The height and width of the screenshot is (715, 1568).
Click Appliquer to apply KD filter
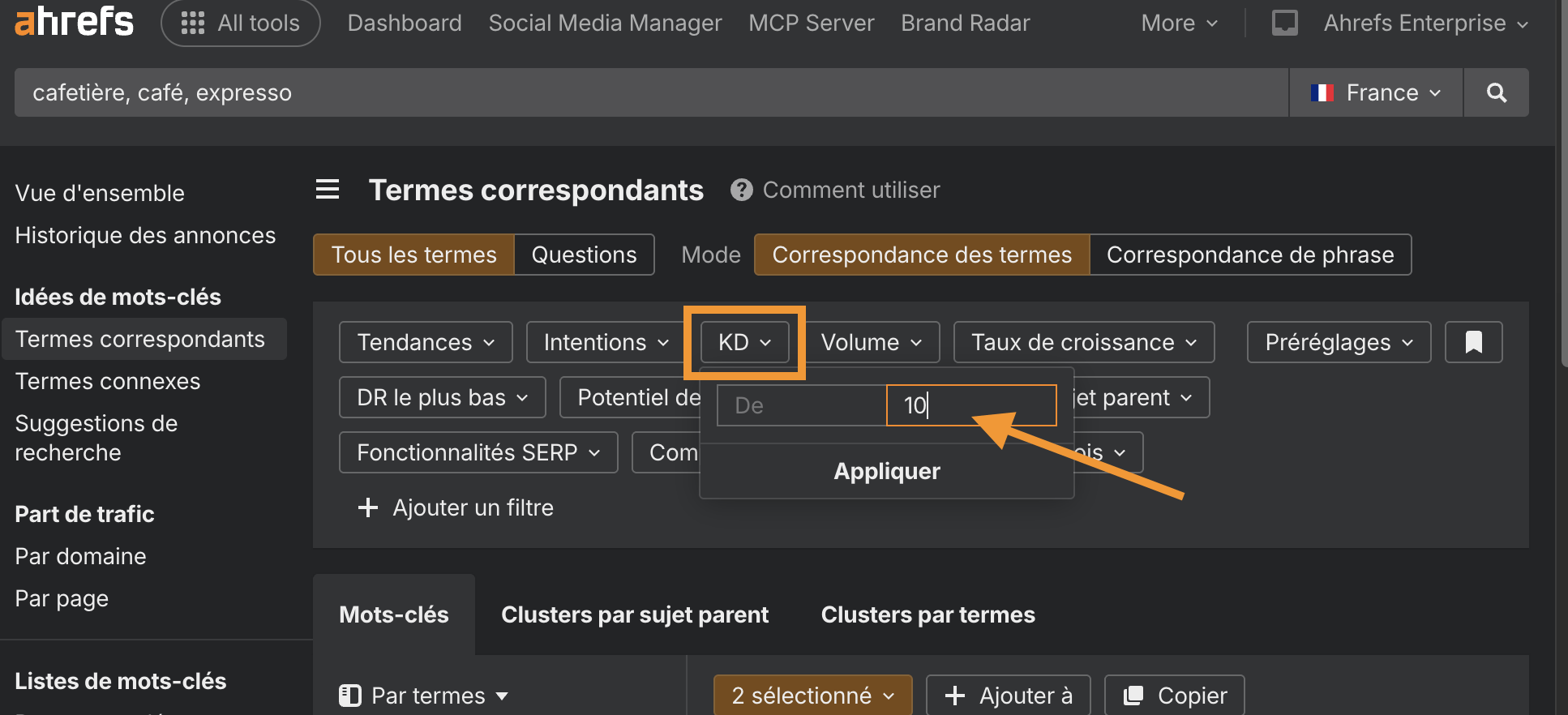tap(887, 471)
